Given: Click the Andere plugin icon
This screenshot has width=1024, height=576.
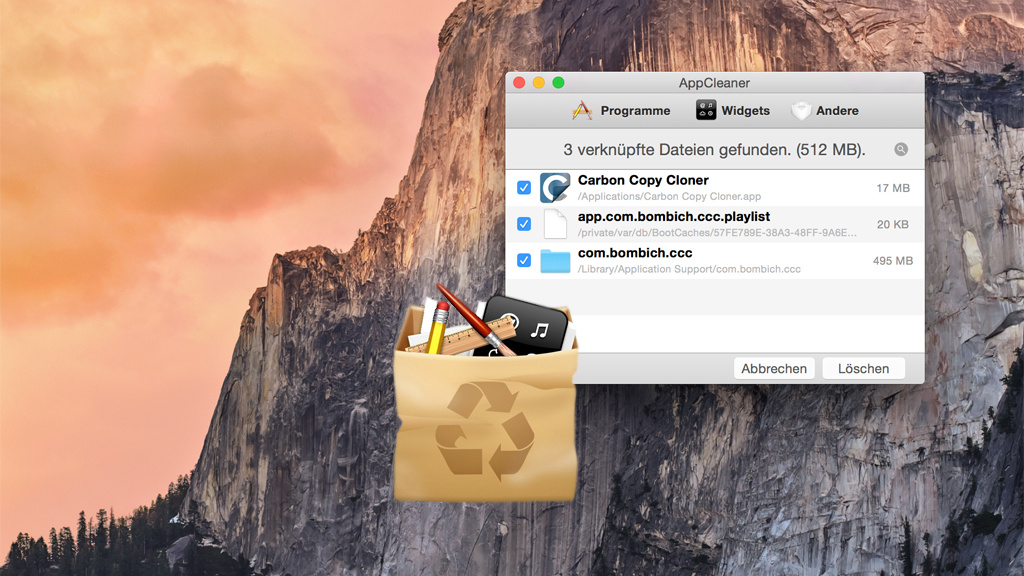Looking at the screenshot, I should (x=801, y=110).
